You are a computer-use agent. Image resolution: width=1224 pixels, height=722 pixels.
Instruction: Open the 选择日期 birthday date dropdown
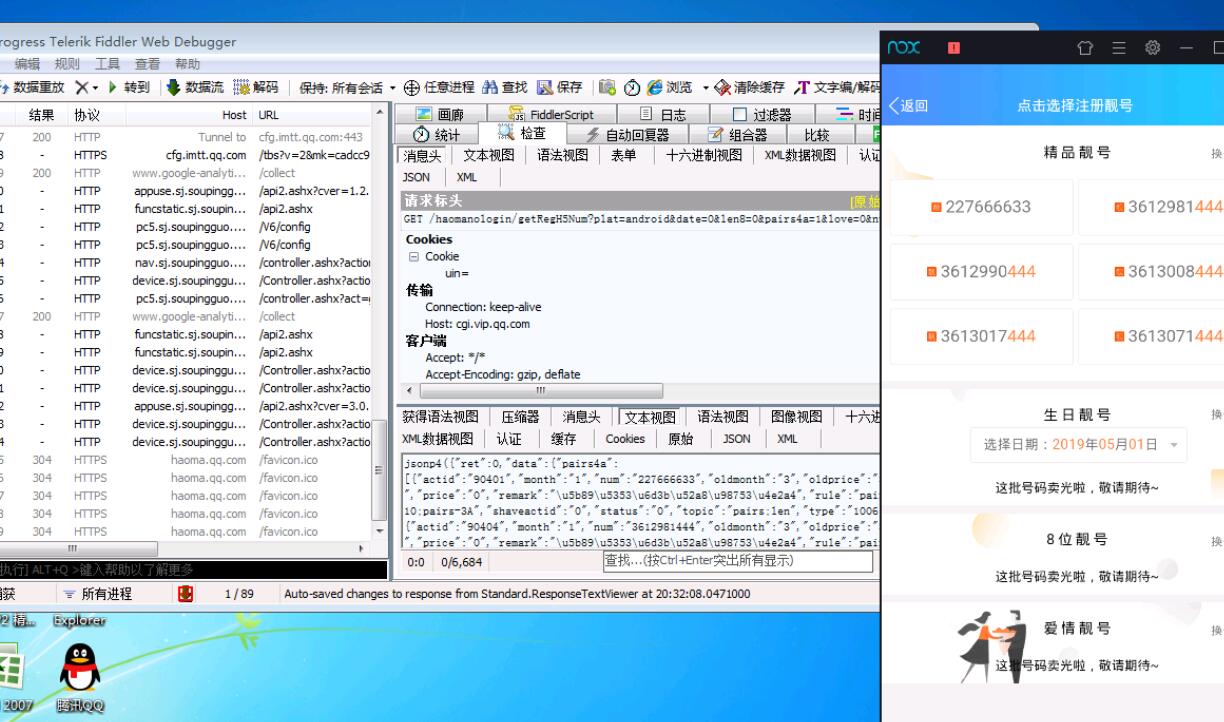[x=1079, y=444]
